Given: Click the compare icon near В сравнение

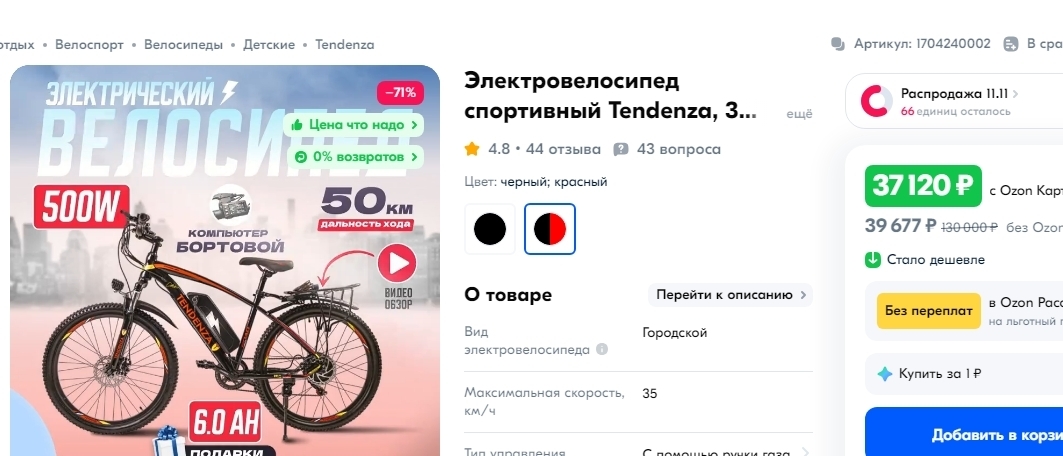Looking at the screenshot, I should click(x=1010, y=44).
